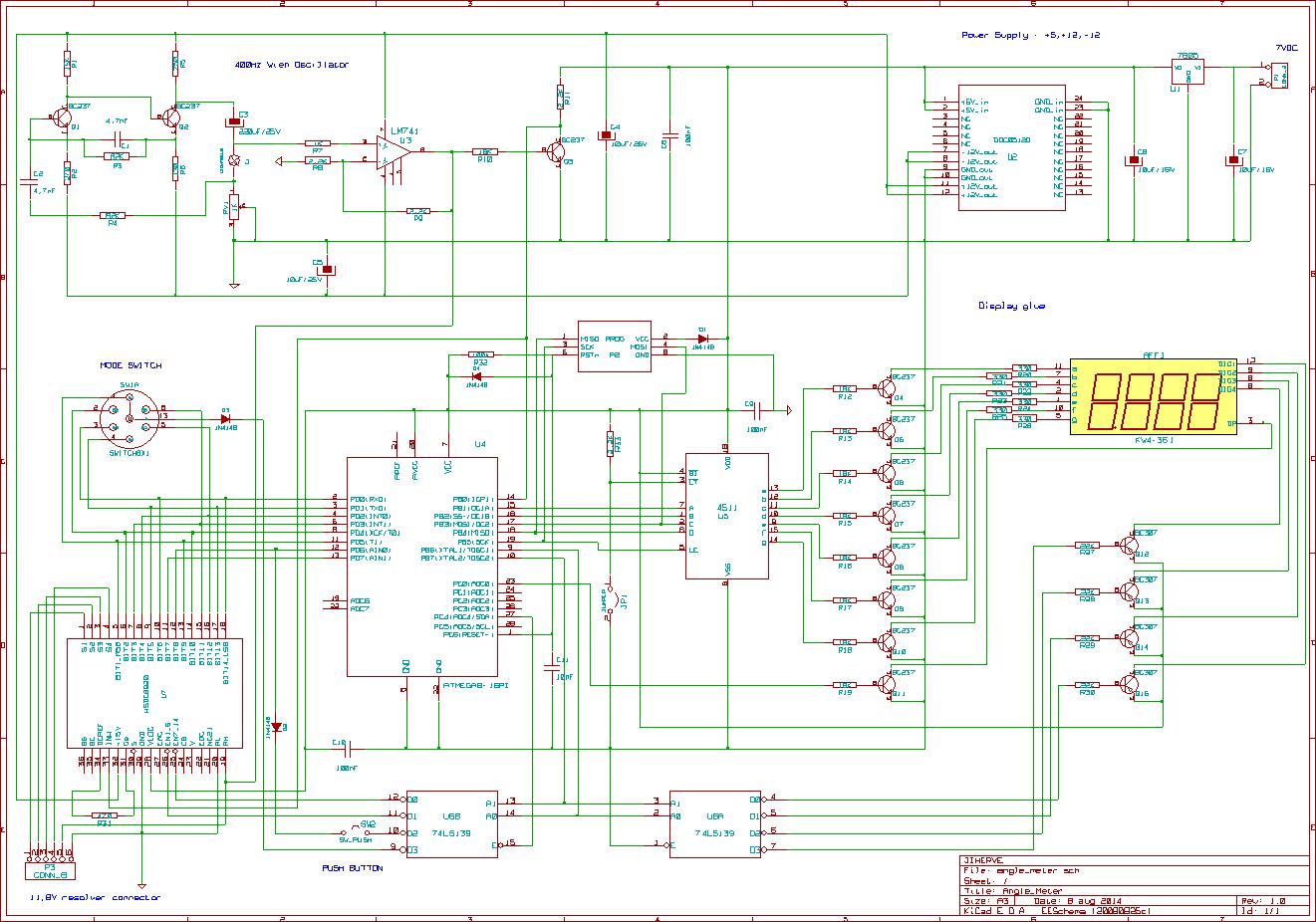Viewport: 1316px width, 922px height.
Task: Click the 7805 voltage regulator U1
Action: point(1187,71)
